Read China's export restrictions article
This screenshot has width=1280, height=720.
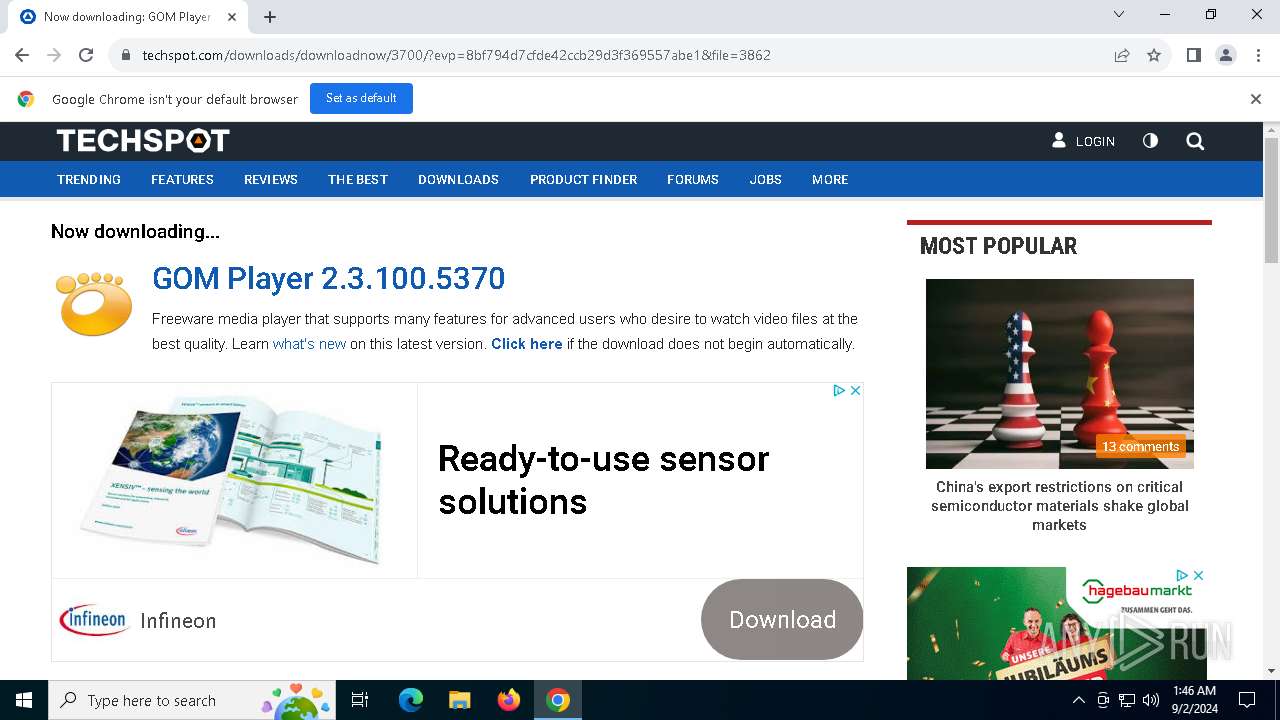point(1059,506)
